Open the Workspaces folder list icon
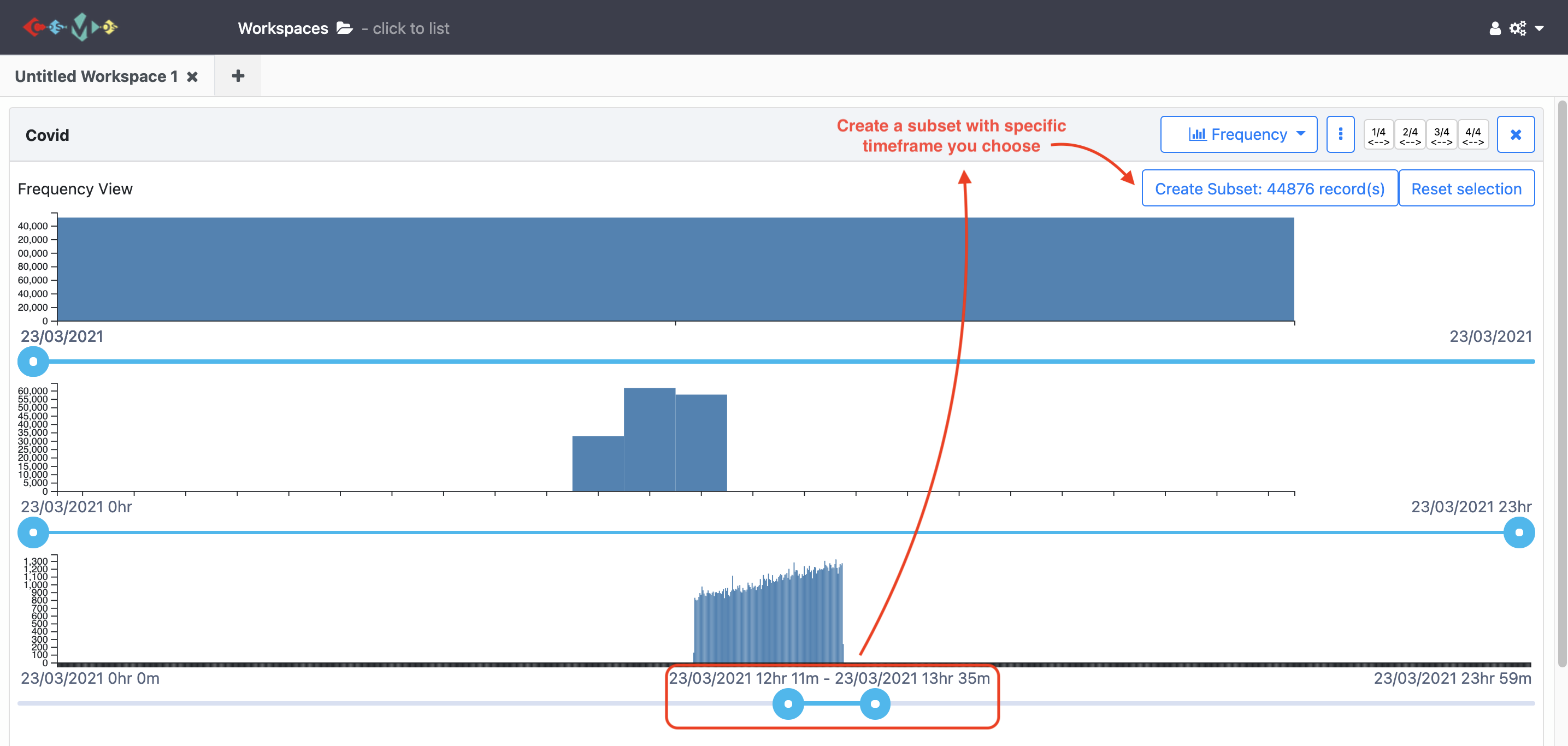The image size is (1568, 746). (x=345, y=28)
